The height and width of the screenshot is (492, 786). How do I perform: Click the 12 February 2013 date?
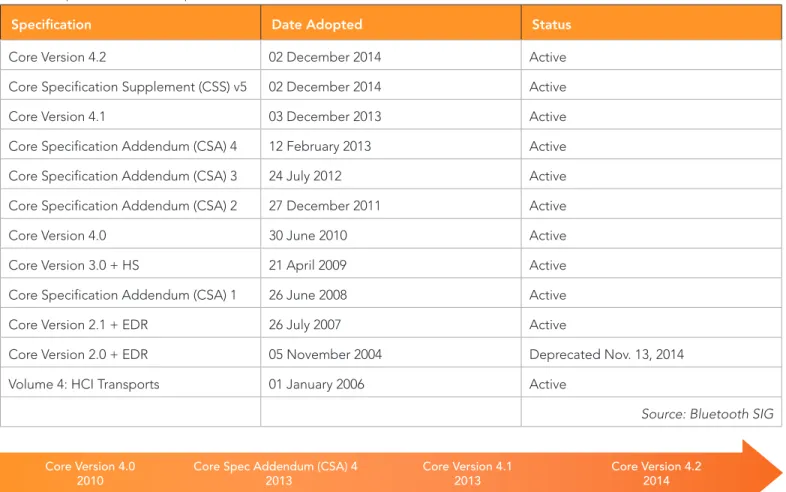(x=320, y=146)
